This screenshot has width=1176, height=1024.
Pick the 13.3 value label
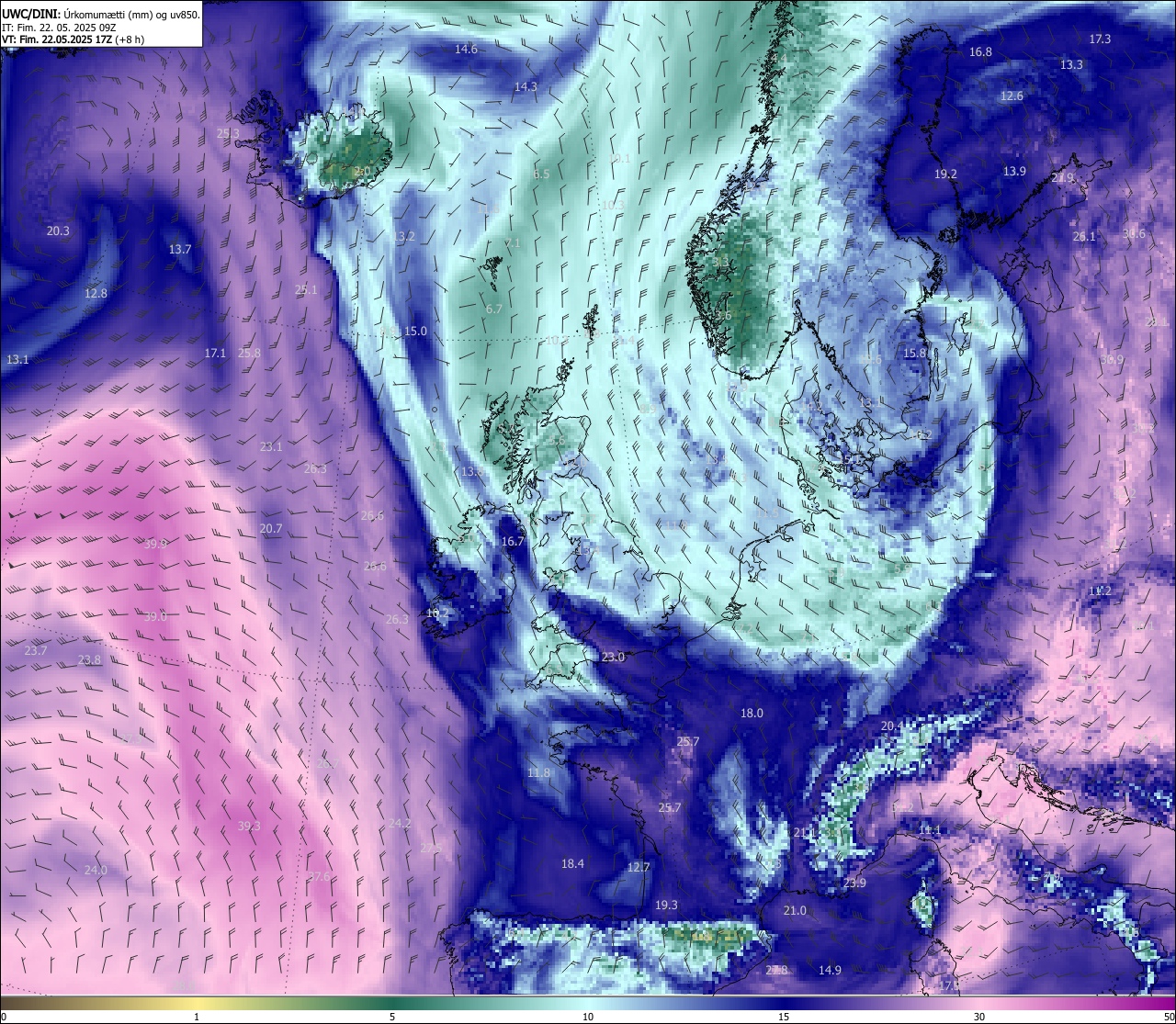pos(1071,64)
